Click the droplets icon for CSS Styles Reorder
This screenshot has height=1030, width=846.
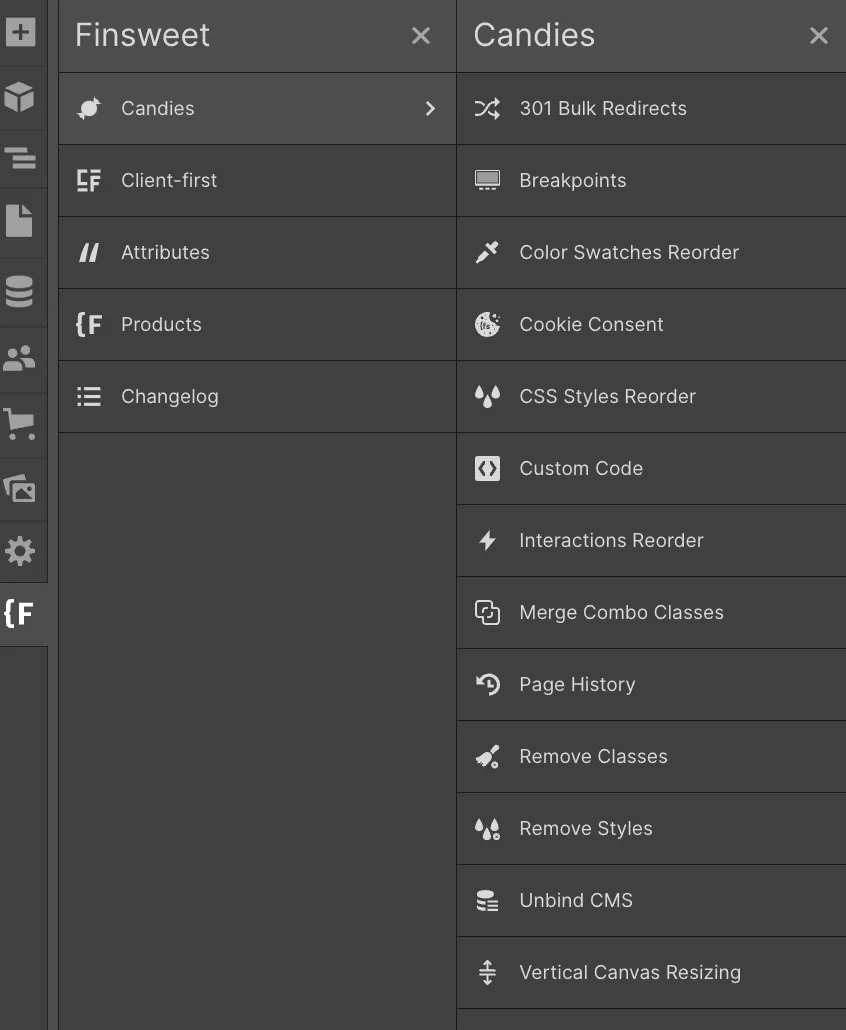click(487, 397)
